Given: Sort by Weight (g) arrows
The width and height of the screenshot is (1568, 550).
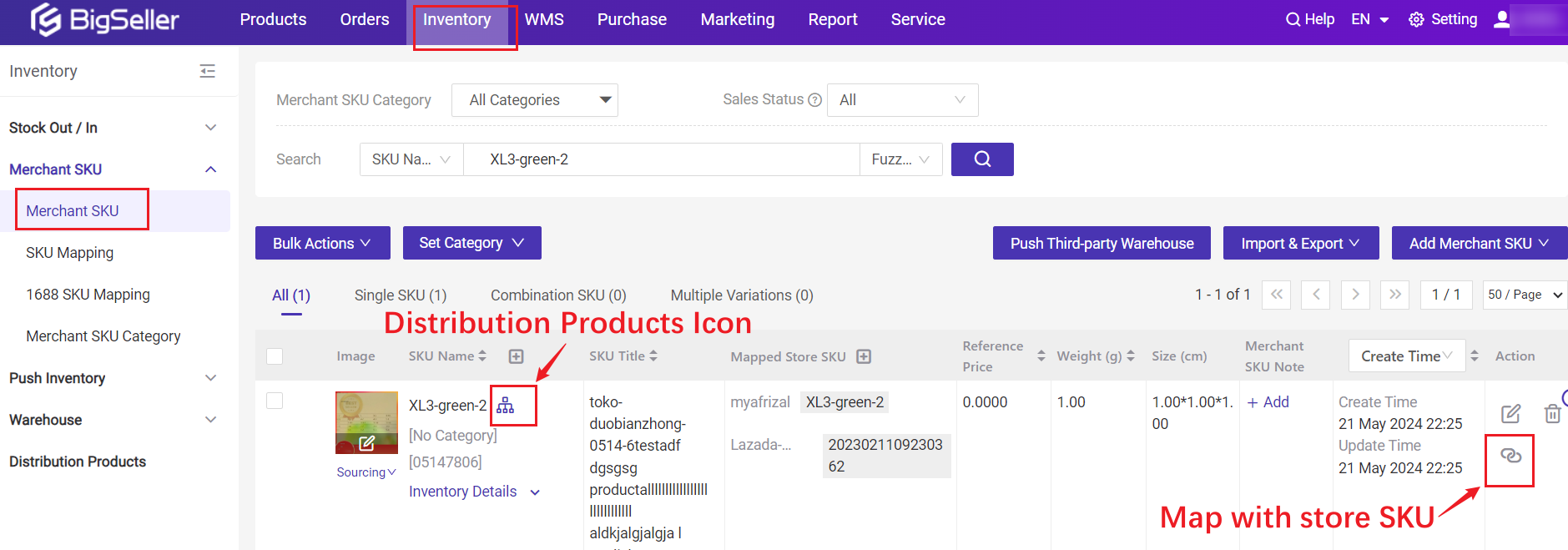Looking at the screenshot, I should pos(1131,356).
